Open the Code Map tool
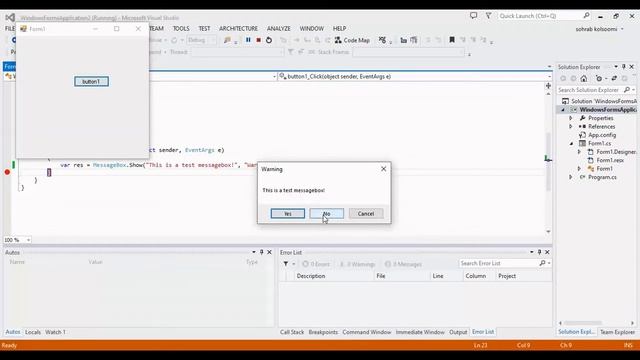The width and height of the screenshot is (640, 360). coord(352,40)
